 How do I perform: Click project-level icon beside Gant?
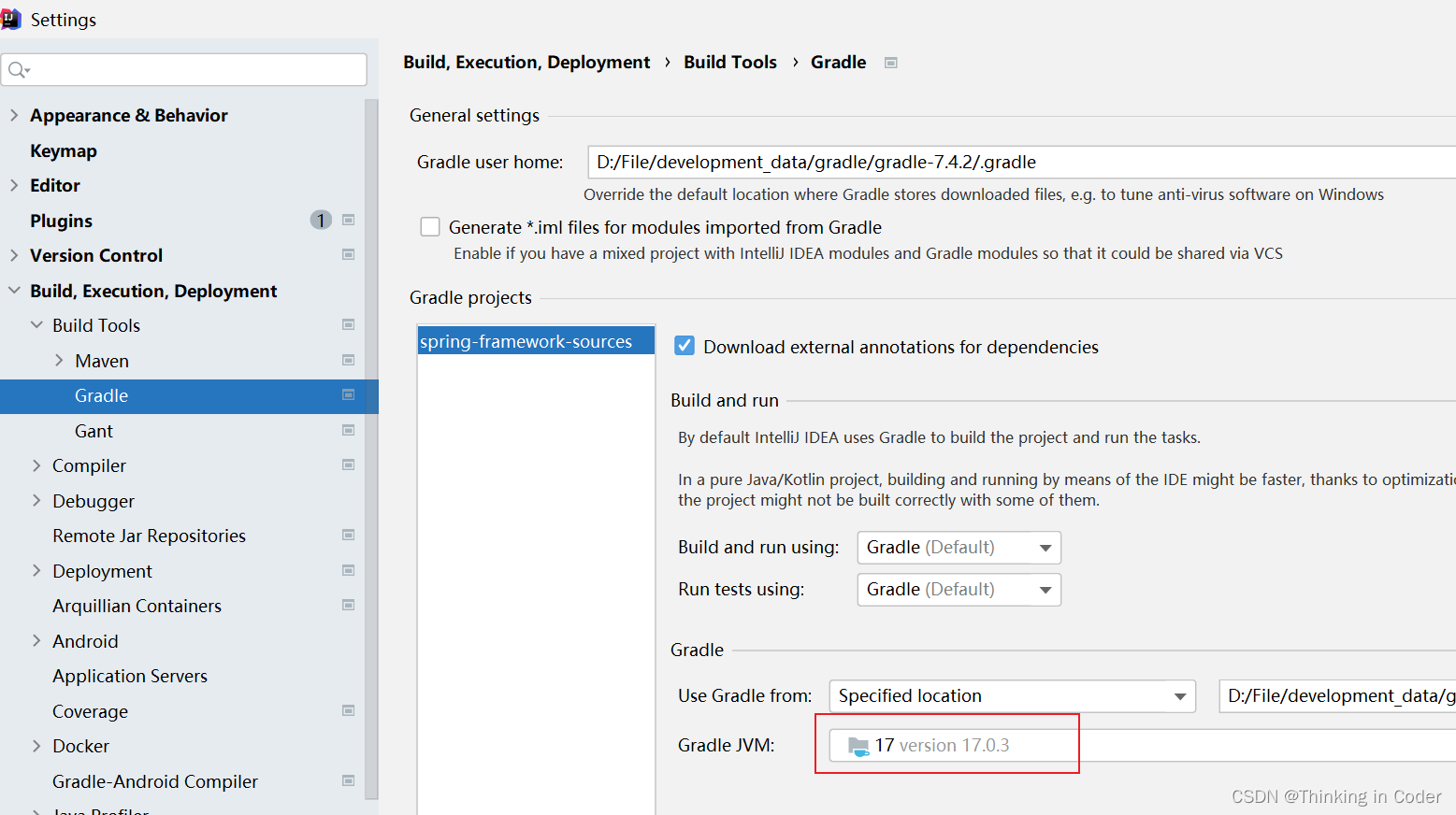[x=348, y=431]
